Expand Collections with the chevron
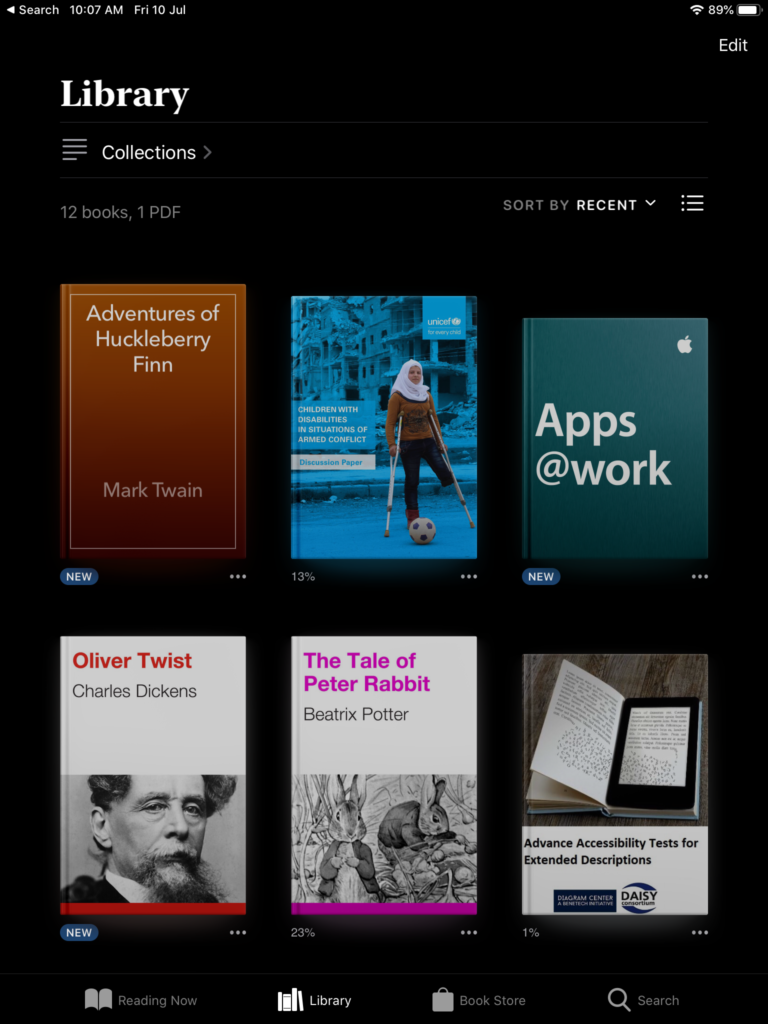Viewport: 768px width, 1024px height. pyautogui.click(x=208, y=152)
